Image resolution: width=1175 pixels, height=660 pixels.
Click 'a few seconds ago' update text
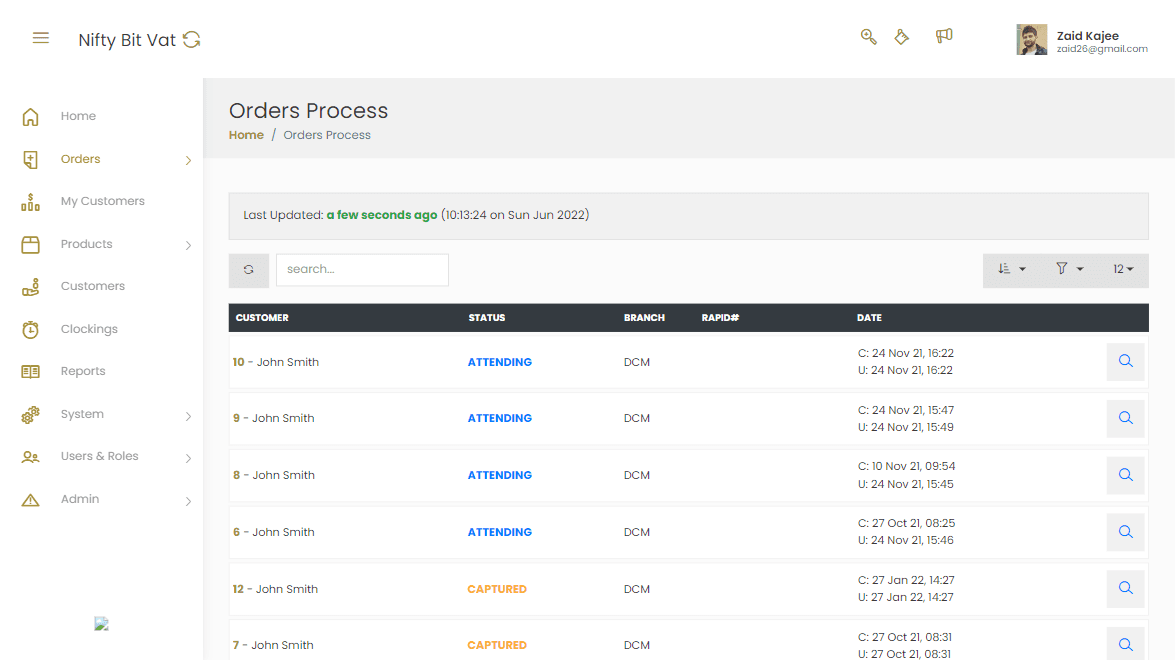tap(381, 215)
